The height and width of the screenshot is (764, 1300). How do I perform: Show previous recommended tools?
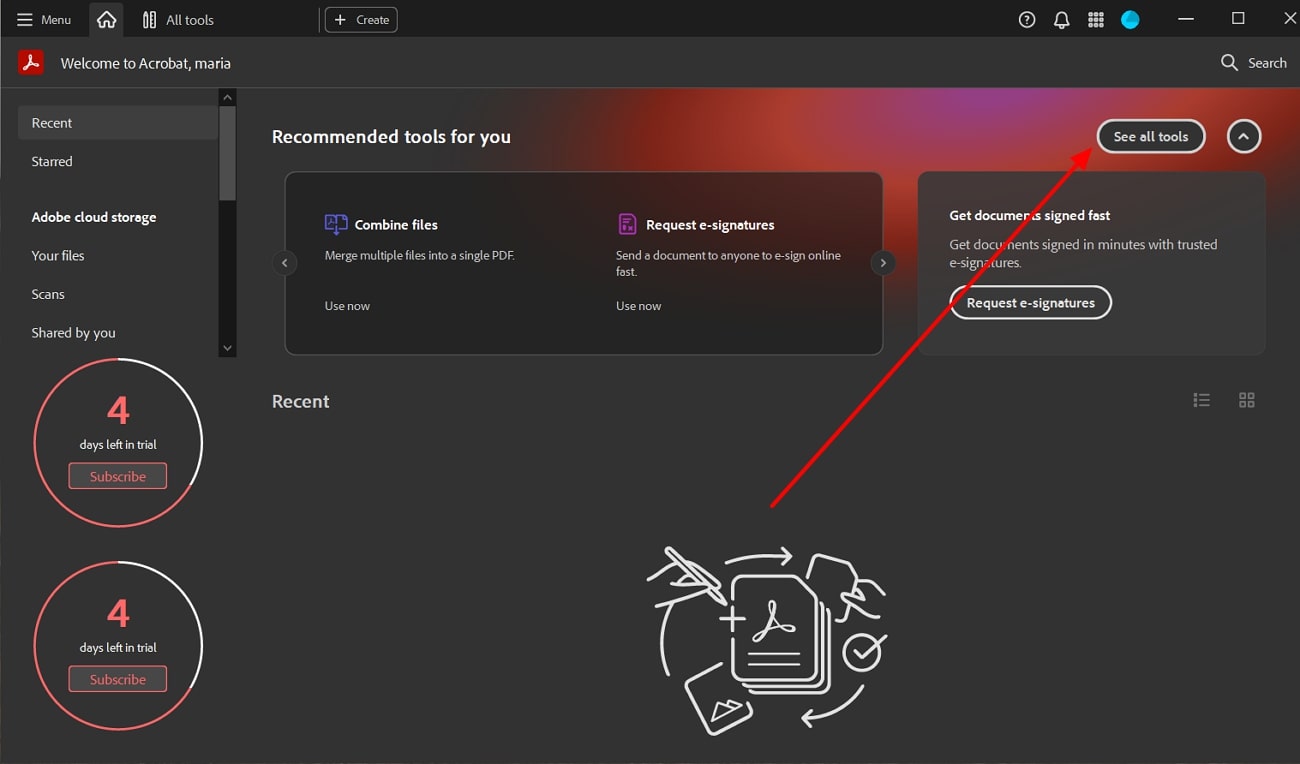pyautogui.click(x=285, y=263)
